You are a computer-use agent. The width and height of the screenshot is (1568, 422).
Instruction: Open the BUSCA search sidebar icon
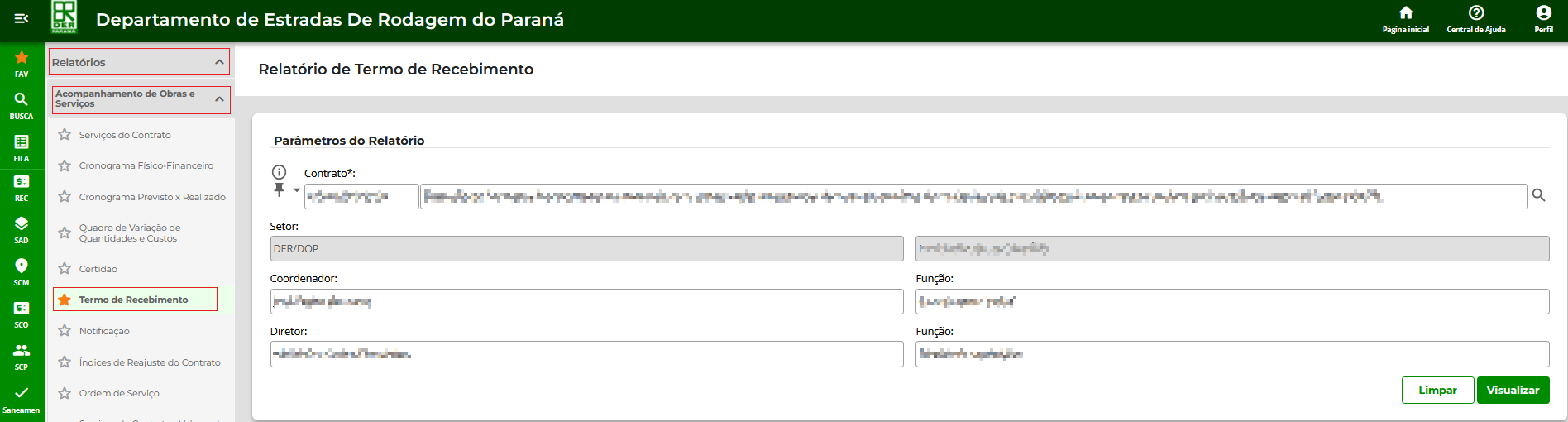[x=22, y=105]
